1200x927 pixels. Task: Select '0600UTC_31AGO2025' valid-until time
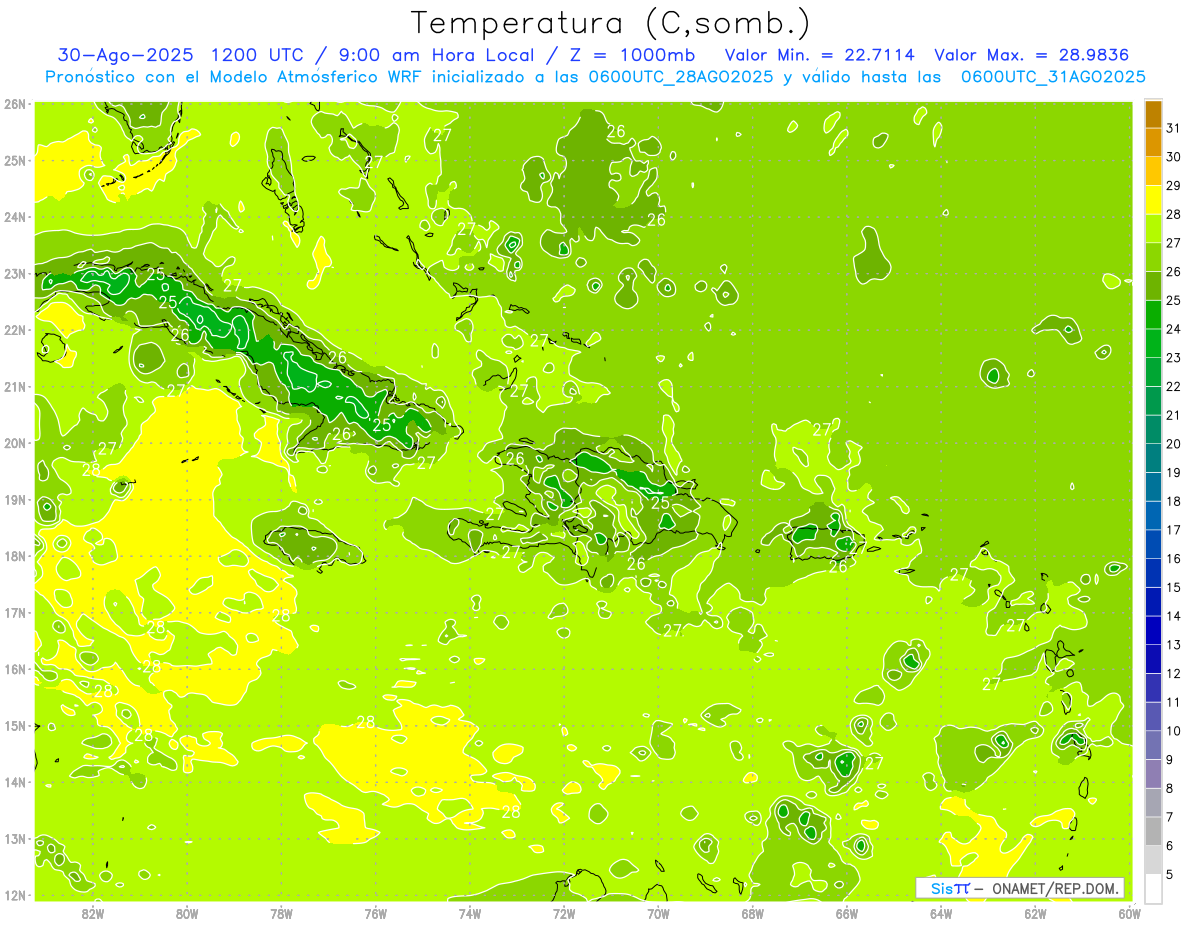pos(1053,77)
